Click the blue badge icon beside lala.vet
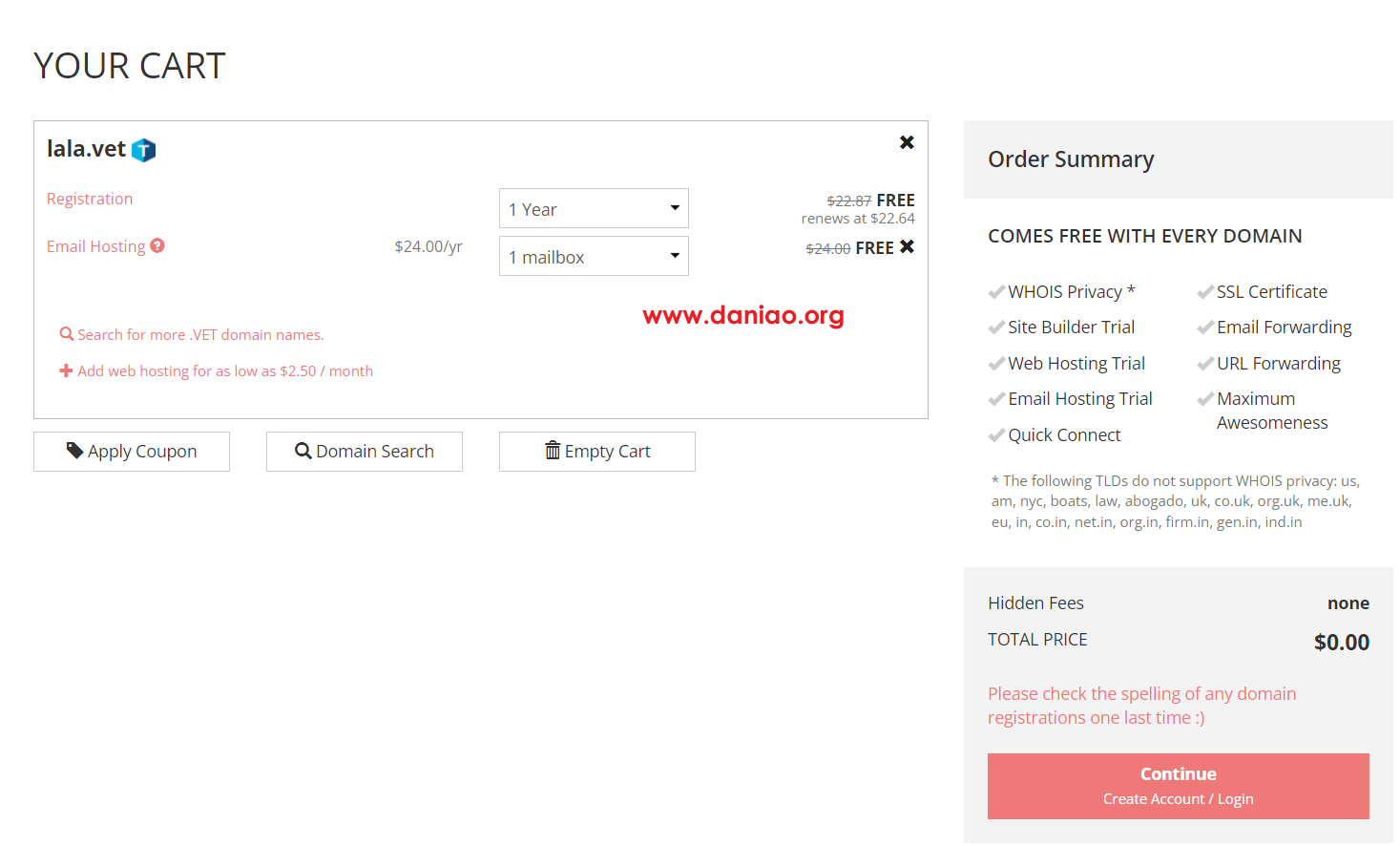This screenshot has width=1400, height=846. 143,150
